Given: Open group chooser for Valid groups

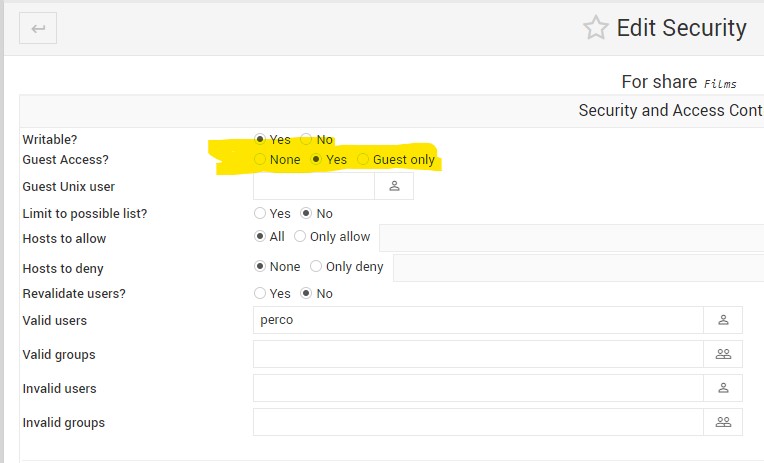Looking at the screenshot, I should point(723,354).
